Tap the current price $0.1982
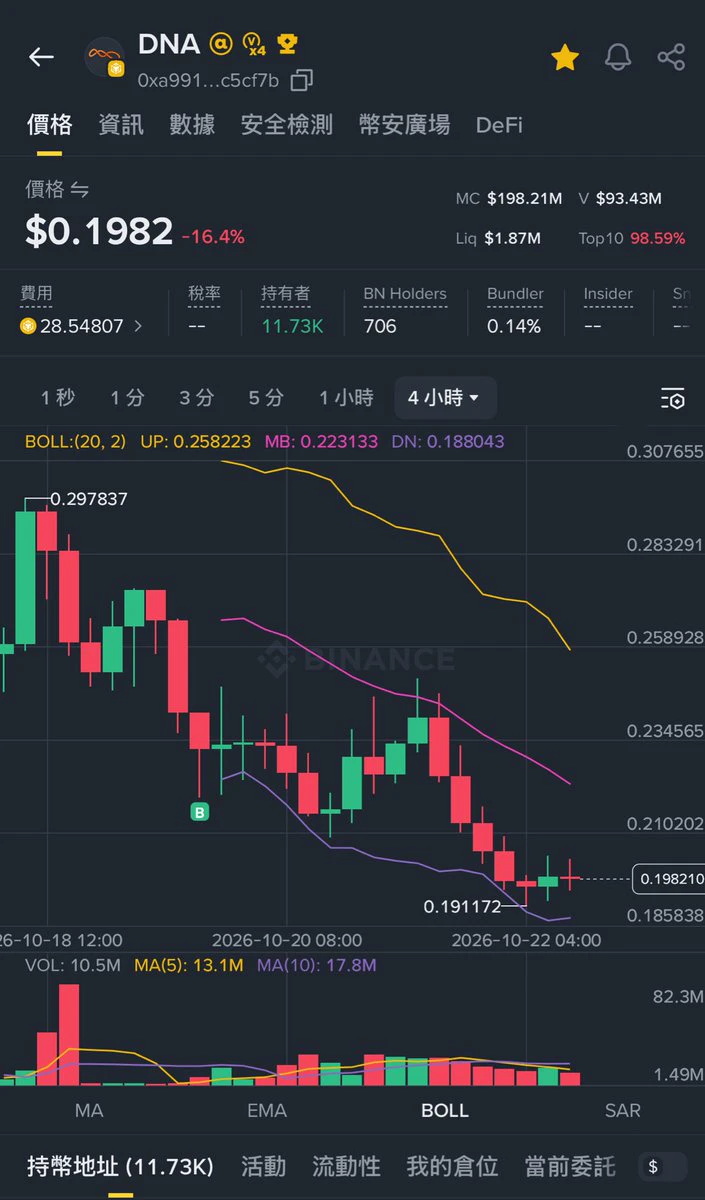Screen dimensions: 705x1200 pos(99,232)
